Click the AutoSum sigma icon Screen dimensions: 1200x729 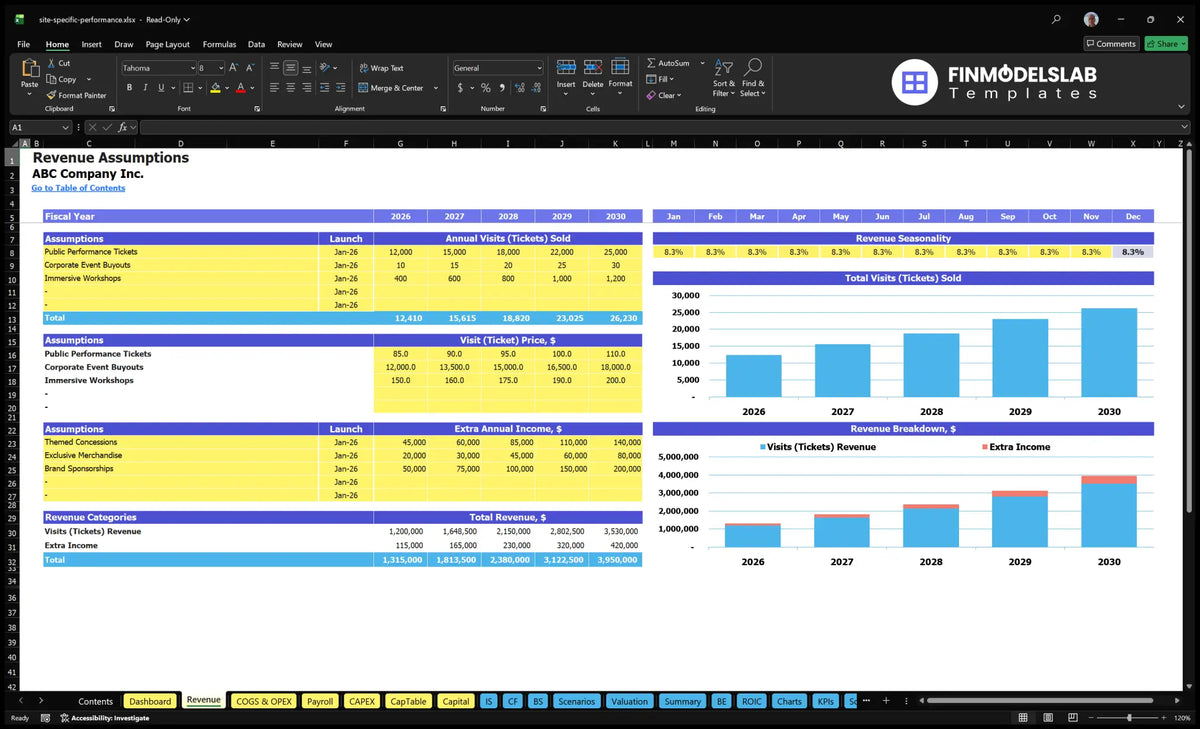coord(651,63)
